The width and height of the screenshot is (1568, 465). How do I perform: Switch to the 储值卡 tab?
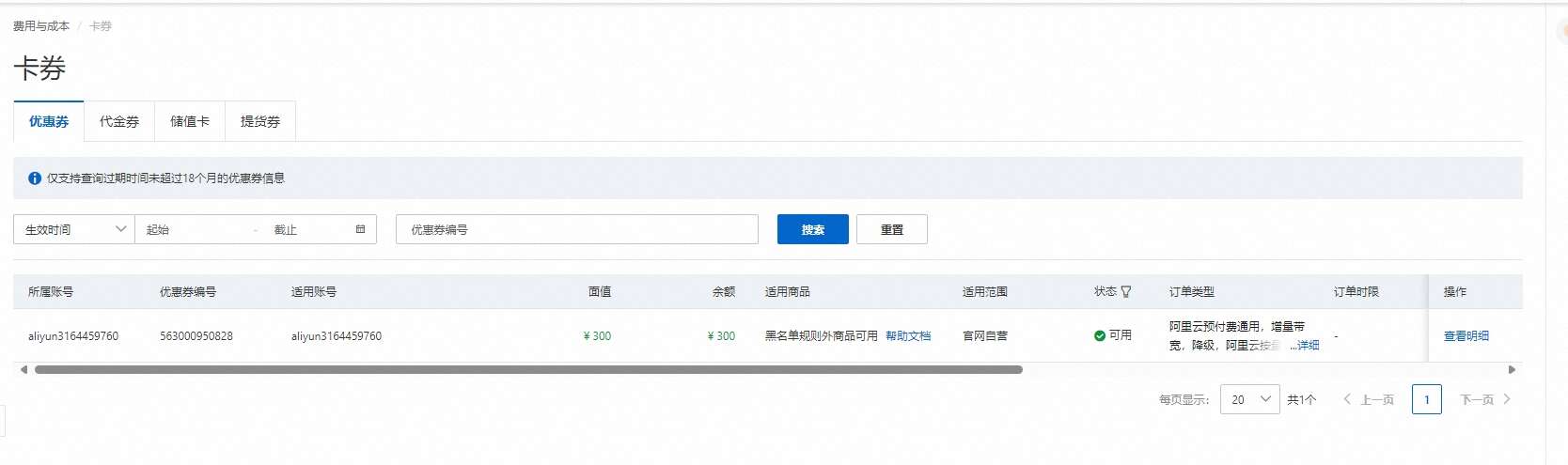point(190,122)
